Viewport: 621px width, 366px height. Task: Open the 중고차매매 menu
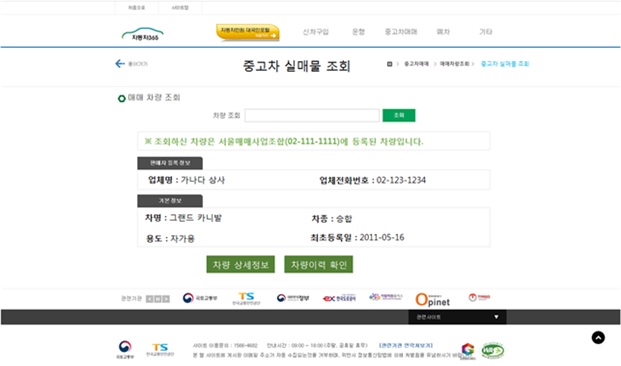coord(401,32)
